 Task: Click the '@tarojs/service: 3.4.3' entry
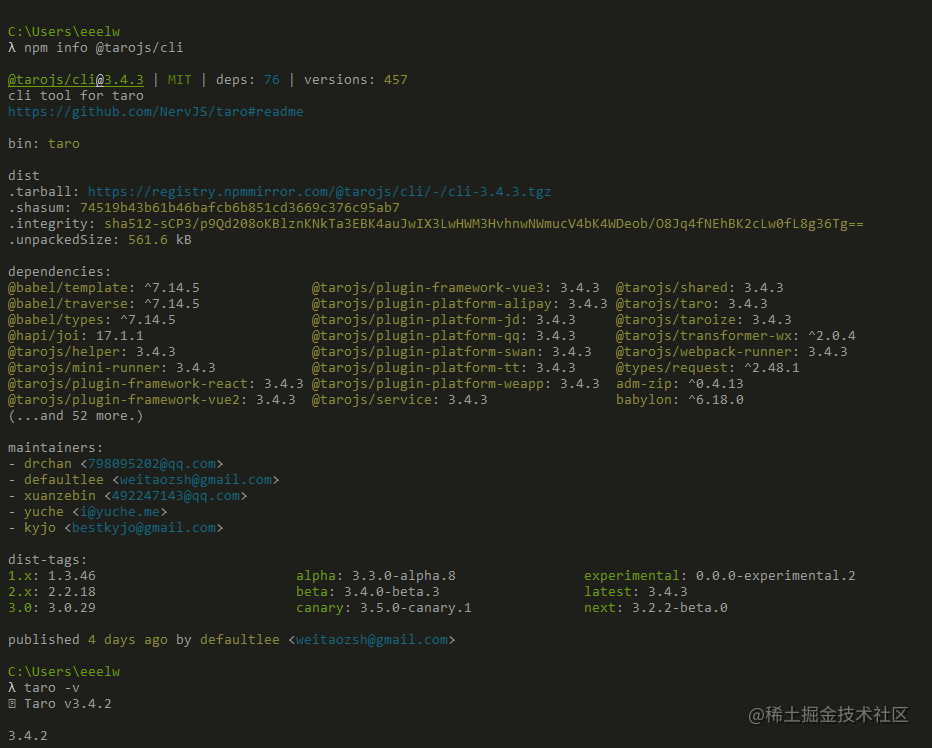[399, 400]
